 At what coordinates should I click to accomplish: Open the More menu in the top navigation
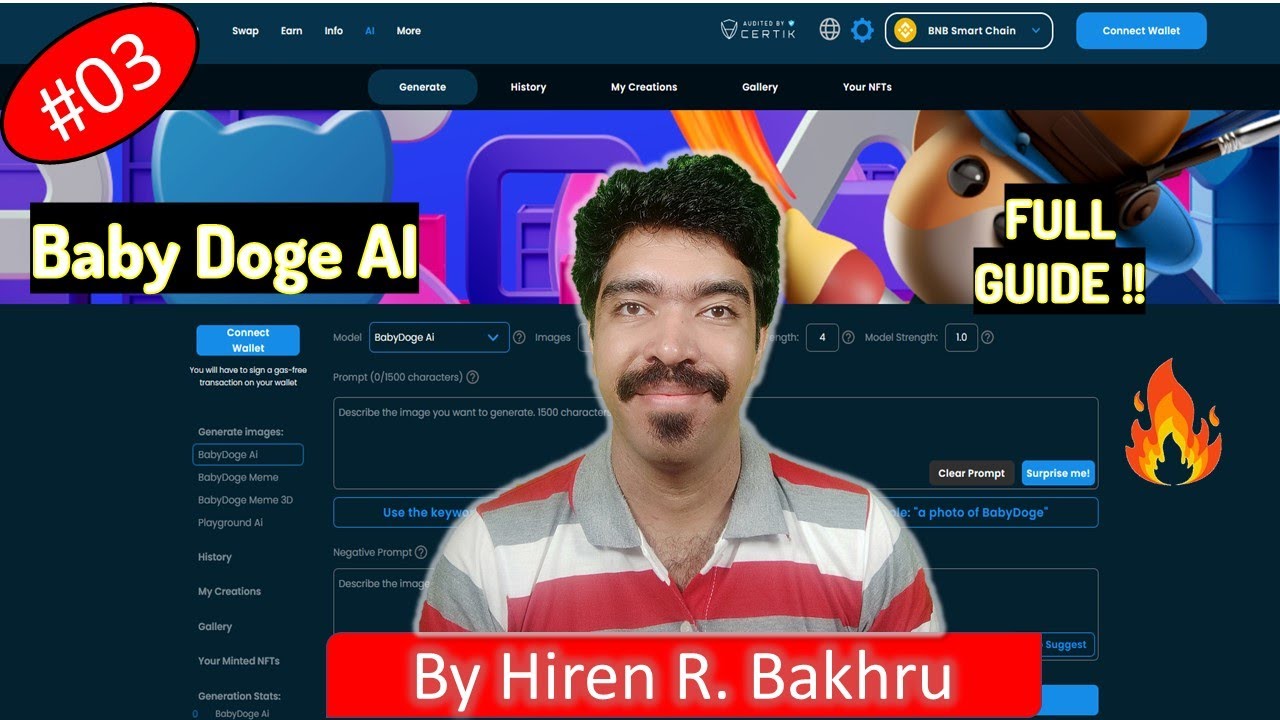(408, 31)
